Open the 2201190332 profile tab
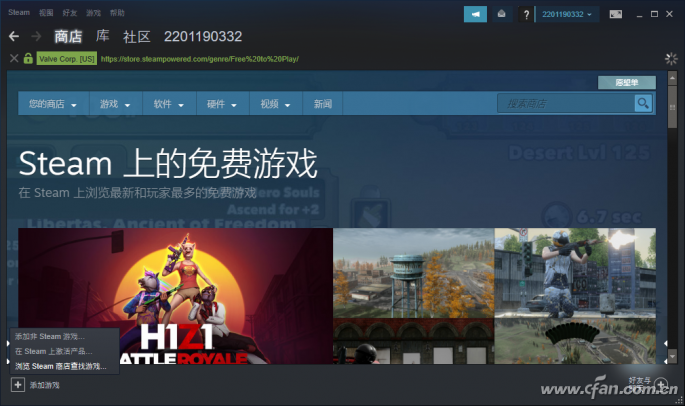 pyautogui.click(x=203, y=36)
